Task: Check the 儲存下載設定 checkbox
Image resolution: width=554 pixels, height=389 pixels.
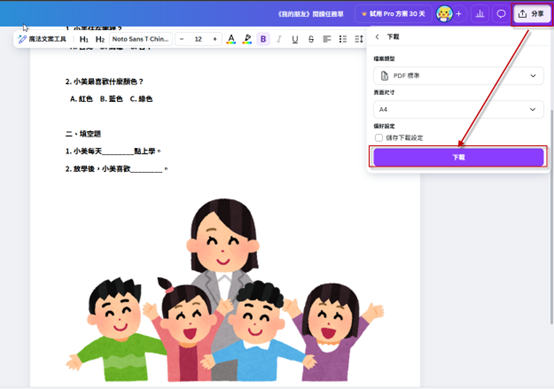Action: (379, 138)
